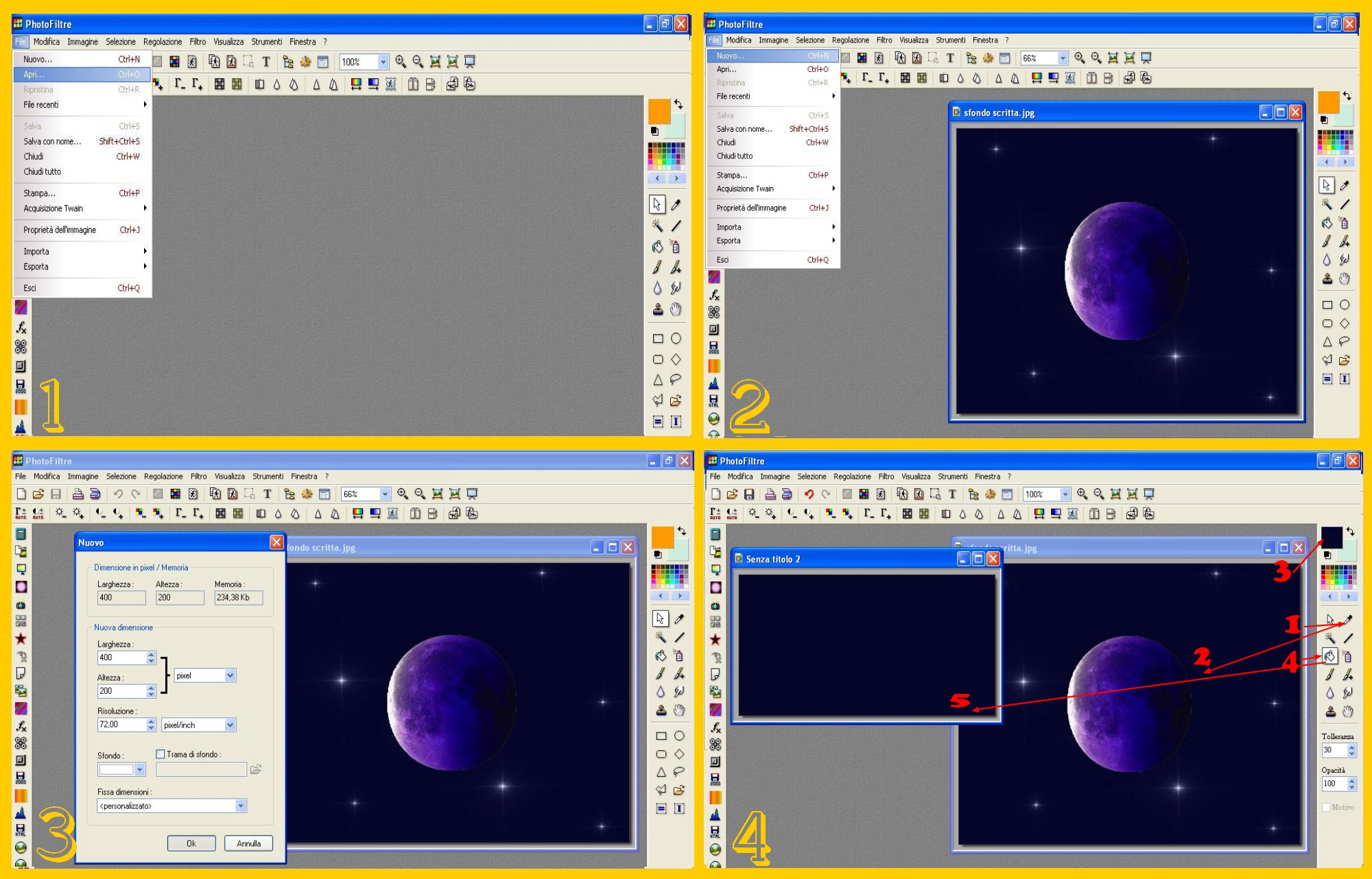Click zoom in magnifier in screenshot 1 toolbar
This screenshot has height=879, width=1372.
(x=401, y=62)
